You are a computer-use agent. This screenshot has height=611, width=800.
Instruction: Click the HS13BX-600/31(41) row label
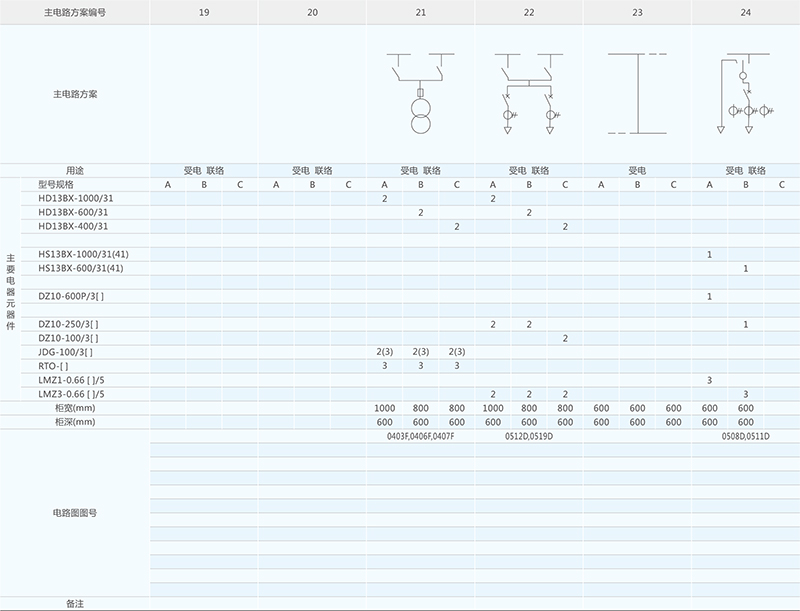(x=81, y=268)
